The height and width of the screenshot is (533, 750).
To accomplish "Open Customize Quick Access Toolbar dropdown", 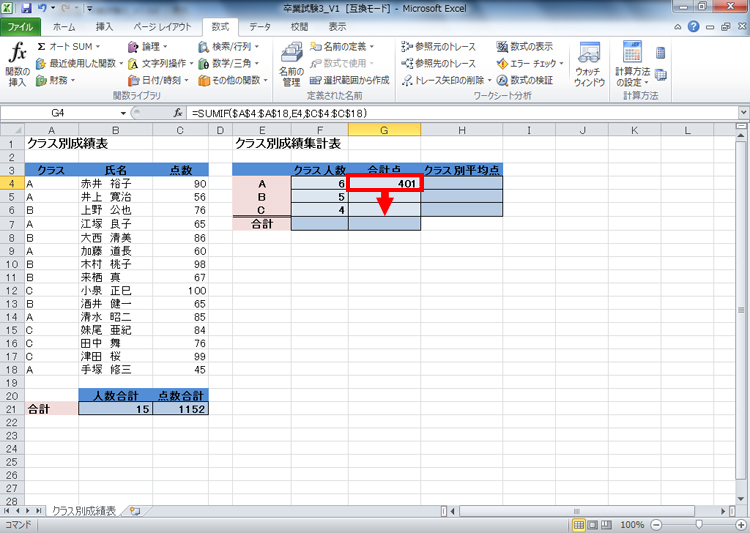I will click(x=89, y=8).
